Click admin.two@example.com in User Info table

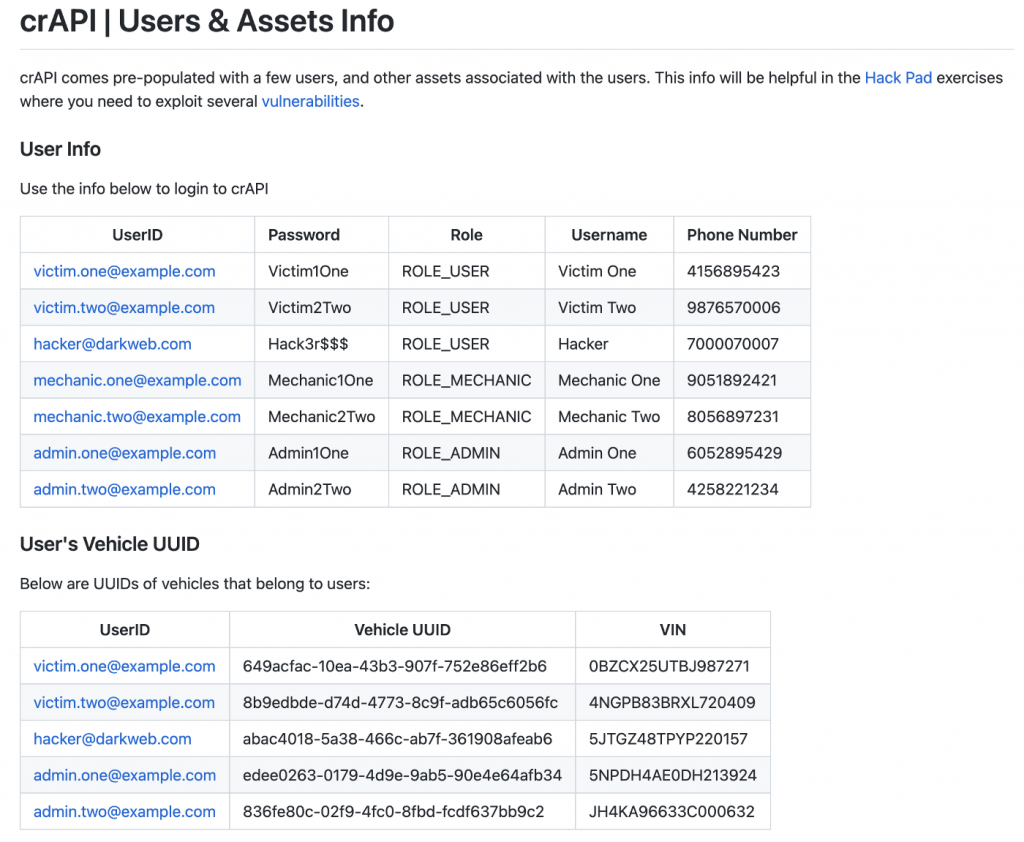[x=124, y=489]
